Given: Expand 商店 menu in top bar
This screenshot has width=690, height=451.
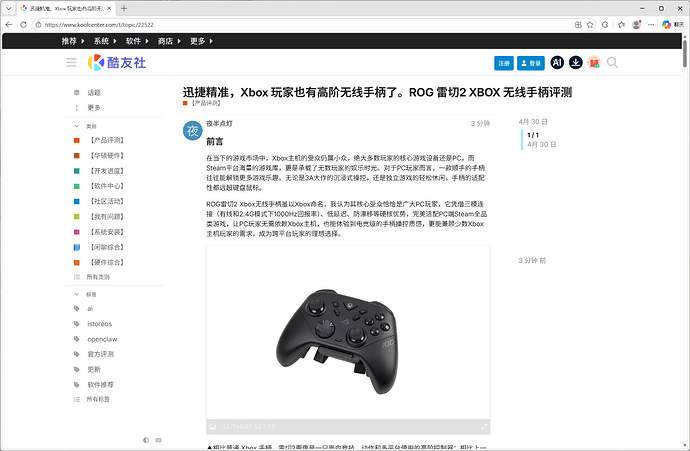Looking at the screenshot, I should click(169, 41).
